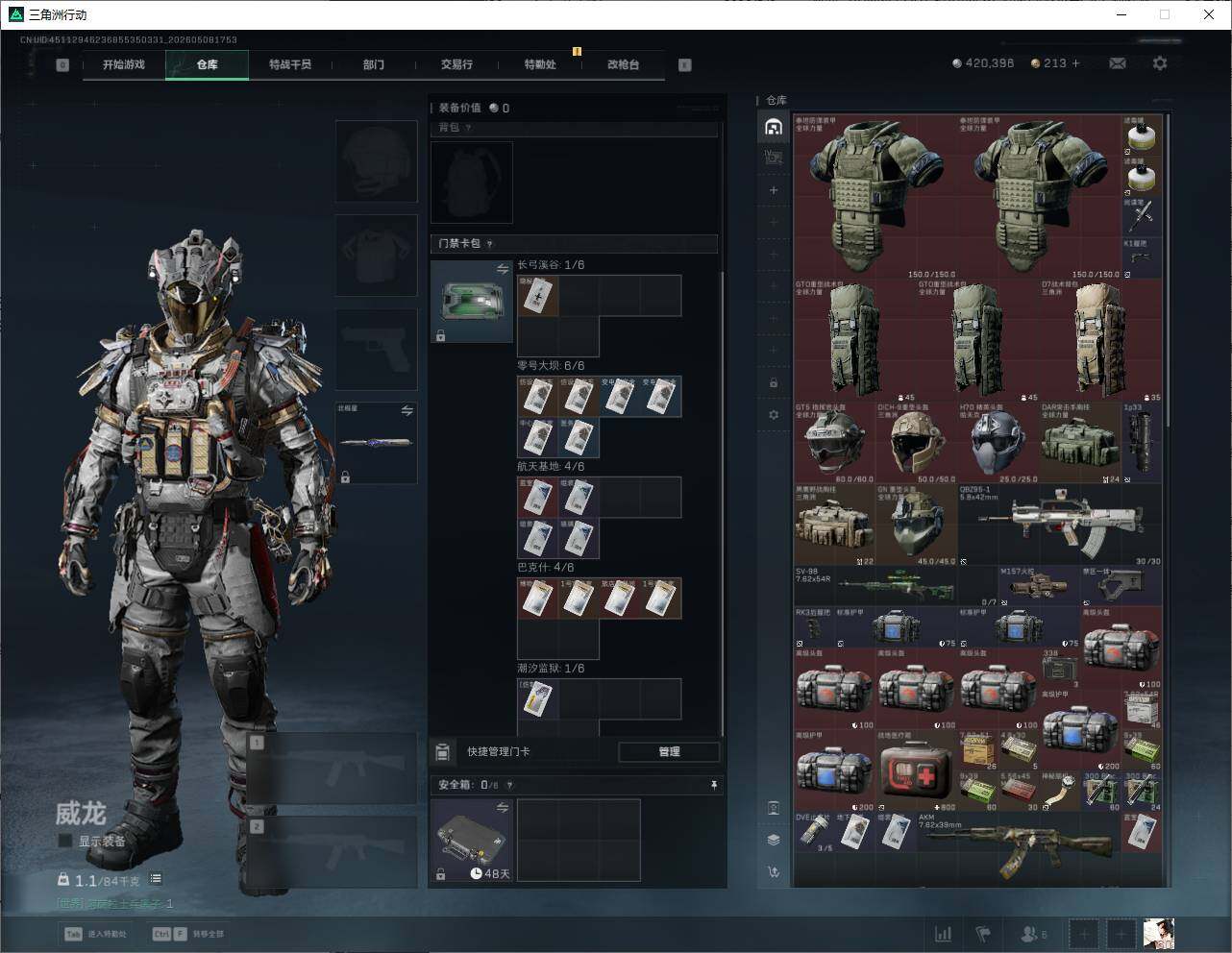Viewport: 1232px width, 953px height.
Task: Click the 零号大坝: 6/6 label
Action: coord(551,366)
